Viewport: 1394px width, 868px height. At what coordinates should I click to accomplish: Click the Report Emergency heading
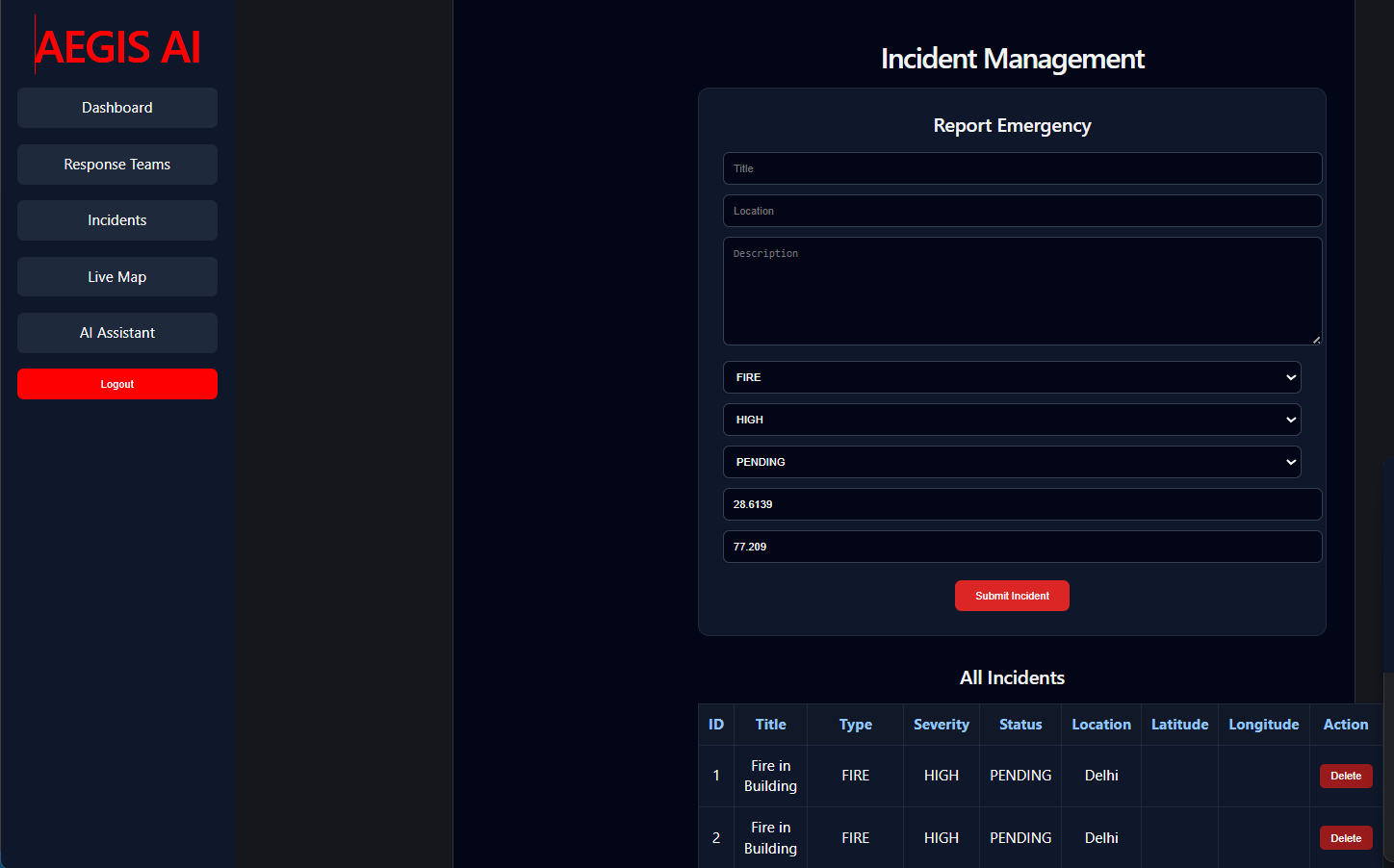[x=1012, y=126]
